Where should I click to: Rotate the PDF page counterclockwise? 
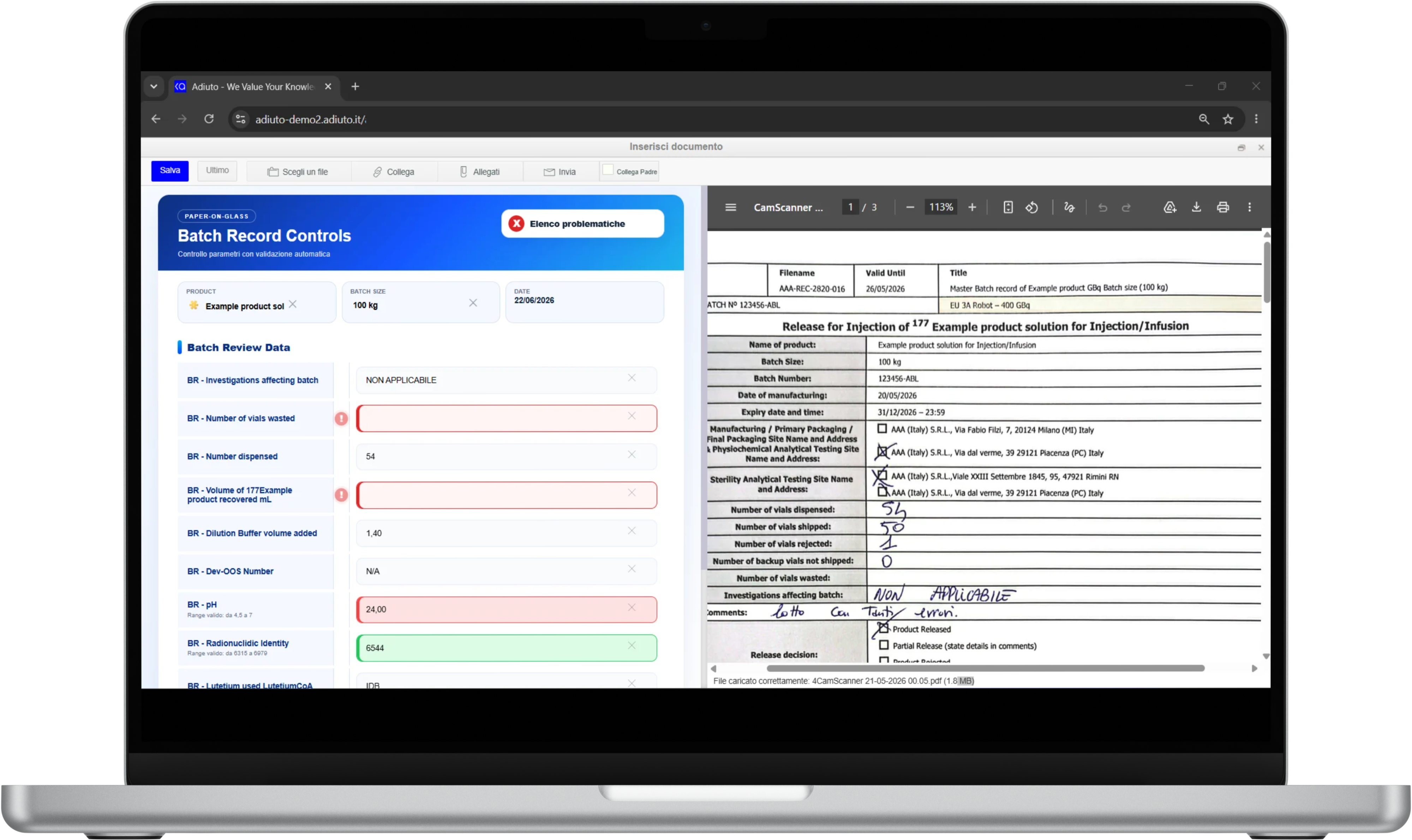pyautogui.click(x=1031, y=207)
